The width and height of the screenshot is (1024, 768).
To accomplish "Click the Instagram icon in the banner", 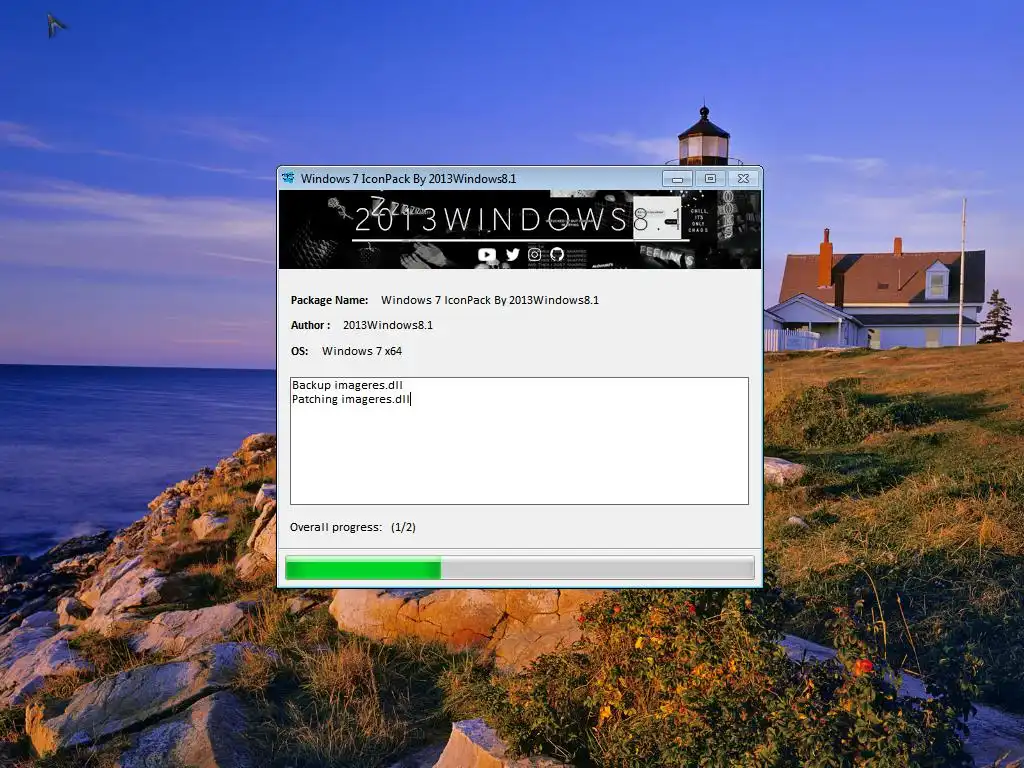I will (x=534, y=255).
